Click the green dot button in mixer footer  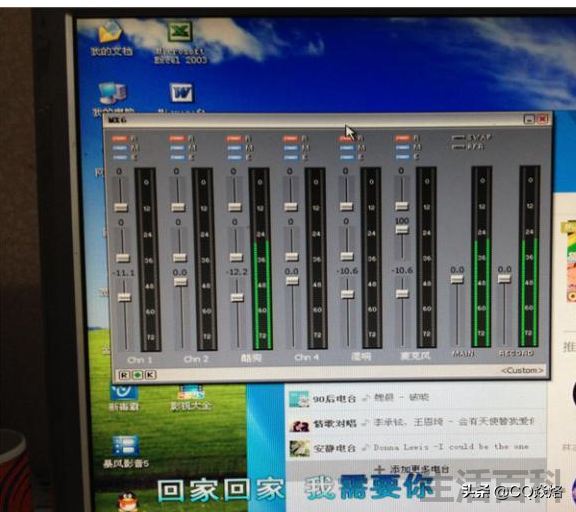pos(137,375)
